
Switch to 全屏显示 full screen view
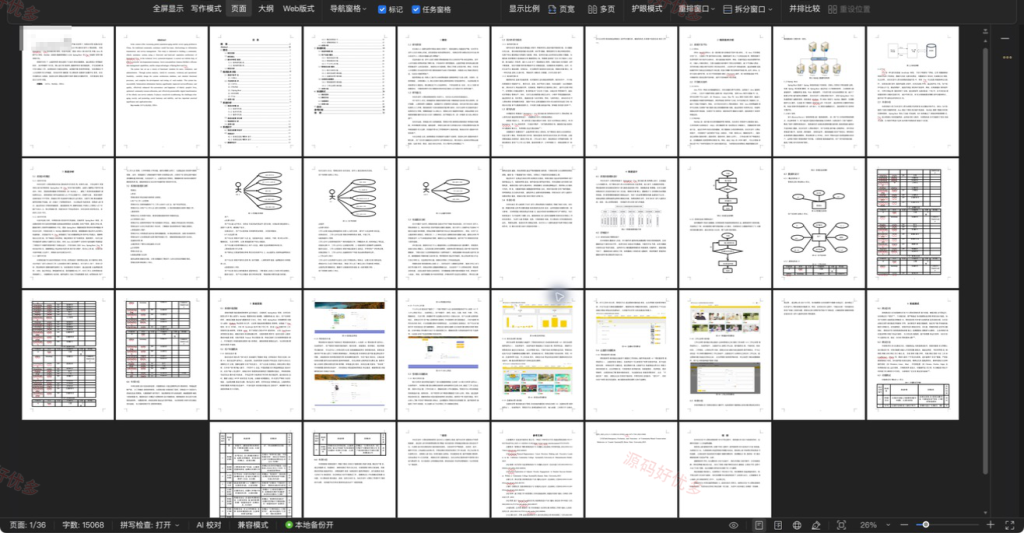[x=168, y=8]
